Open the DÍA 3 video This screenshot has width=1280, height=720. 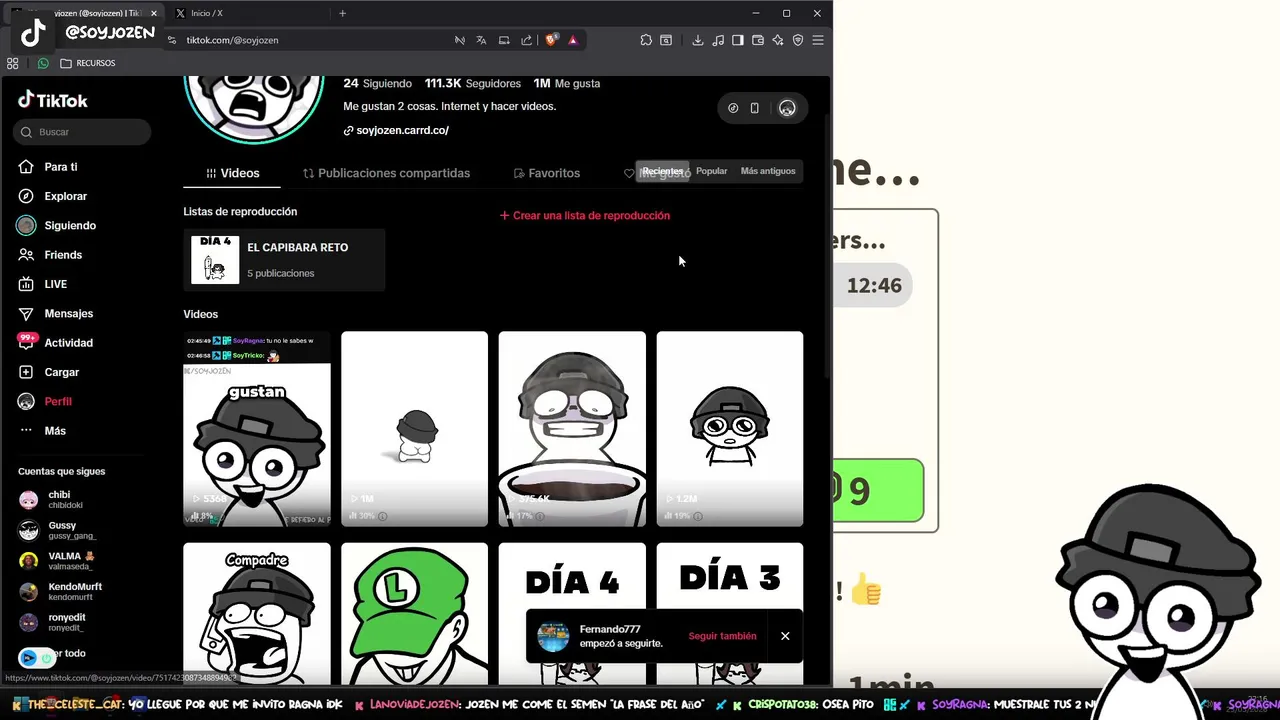[x=730, y=575]
